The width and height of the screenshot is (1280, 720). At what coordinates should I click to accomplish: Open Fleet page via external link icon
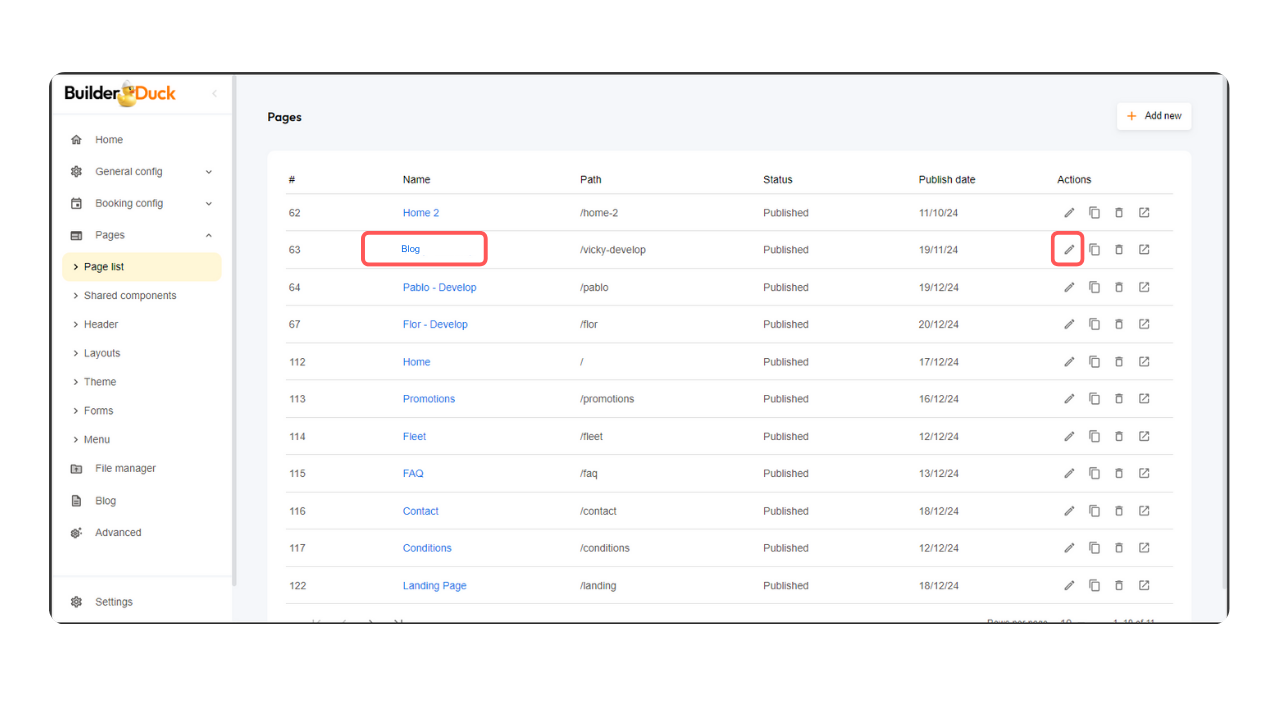[x=1144, y=436]
